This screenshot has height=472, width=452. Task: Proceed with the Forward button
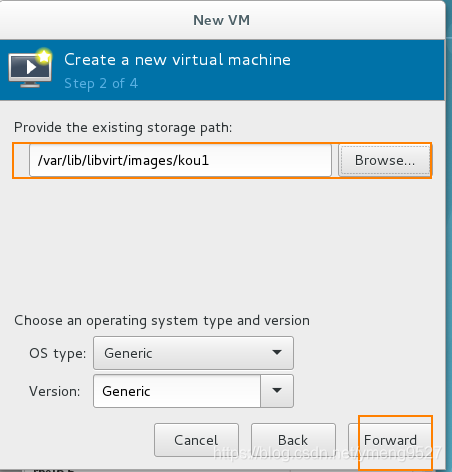[390, 440]
